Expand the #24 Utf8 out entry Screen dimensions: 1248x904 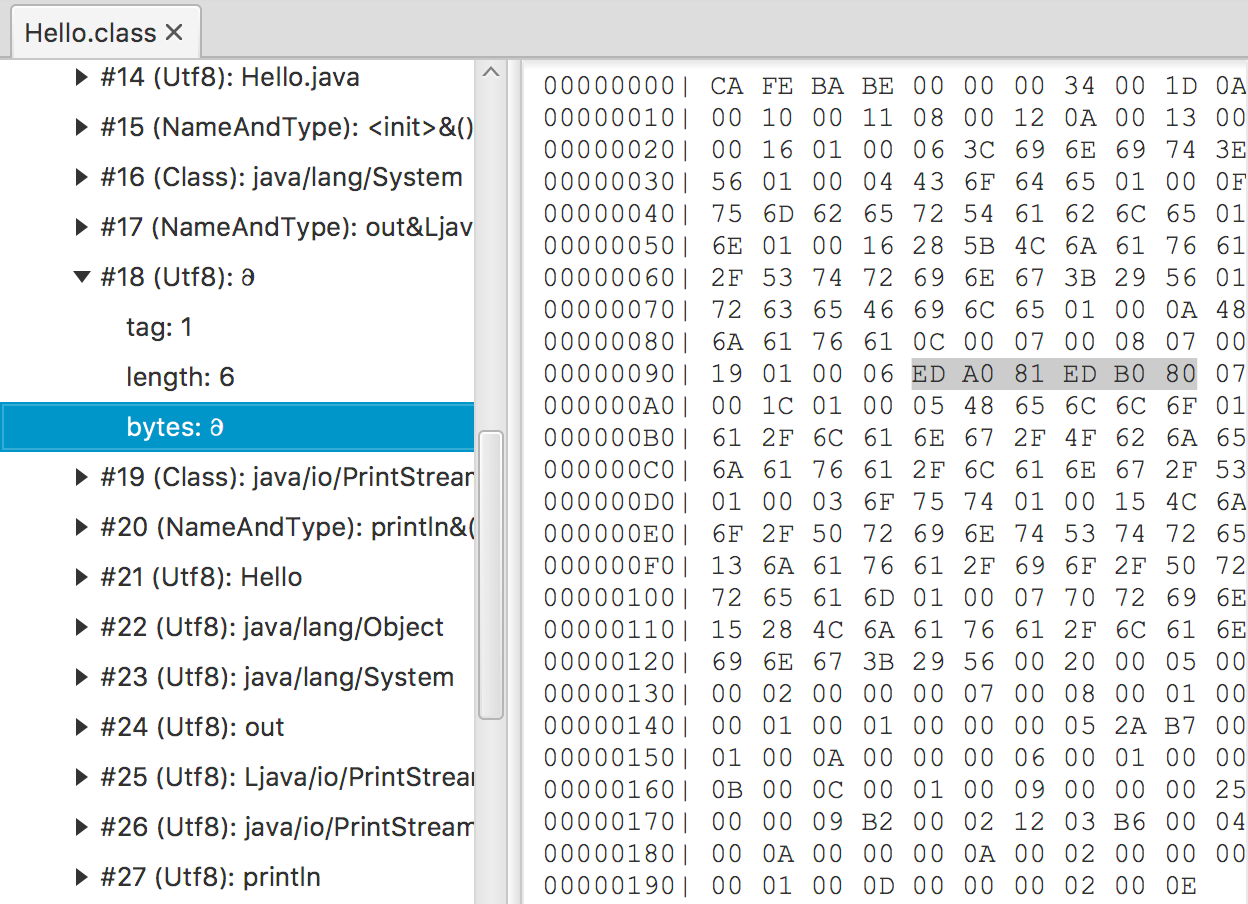[83, 727]
